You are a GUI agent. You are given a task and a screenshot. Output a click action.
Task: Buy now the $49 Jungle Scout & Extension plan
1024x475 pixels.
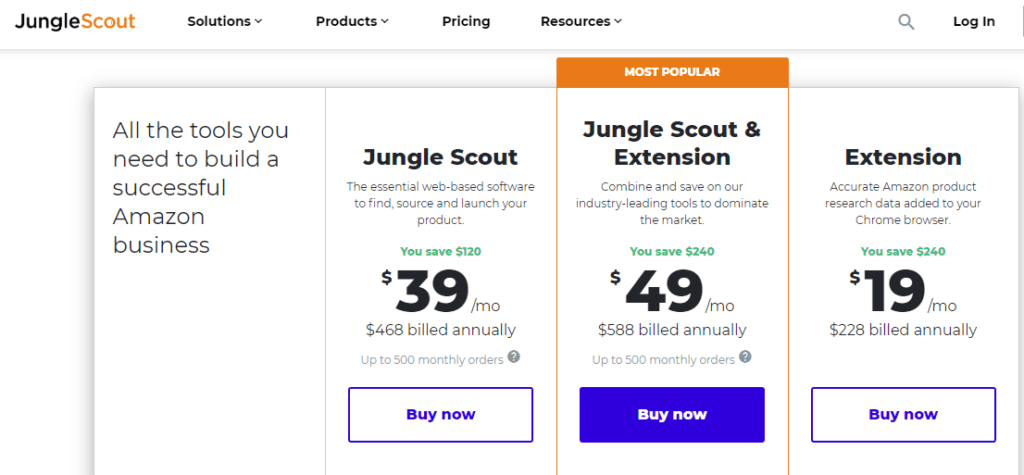click(672, 415)
